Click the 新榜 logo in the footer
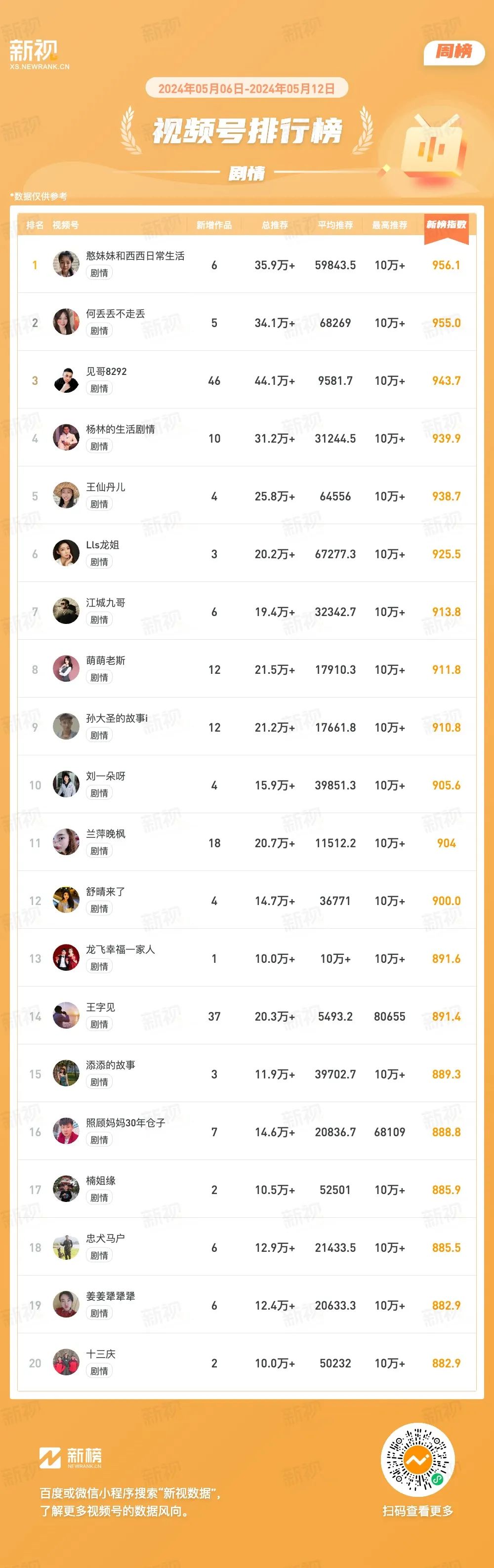 tap(71, 1457)
